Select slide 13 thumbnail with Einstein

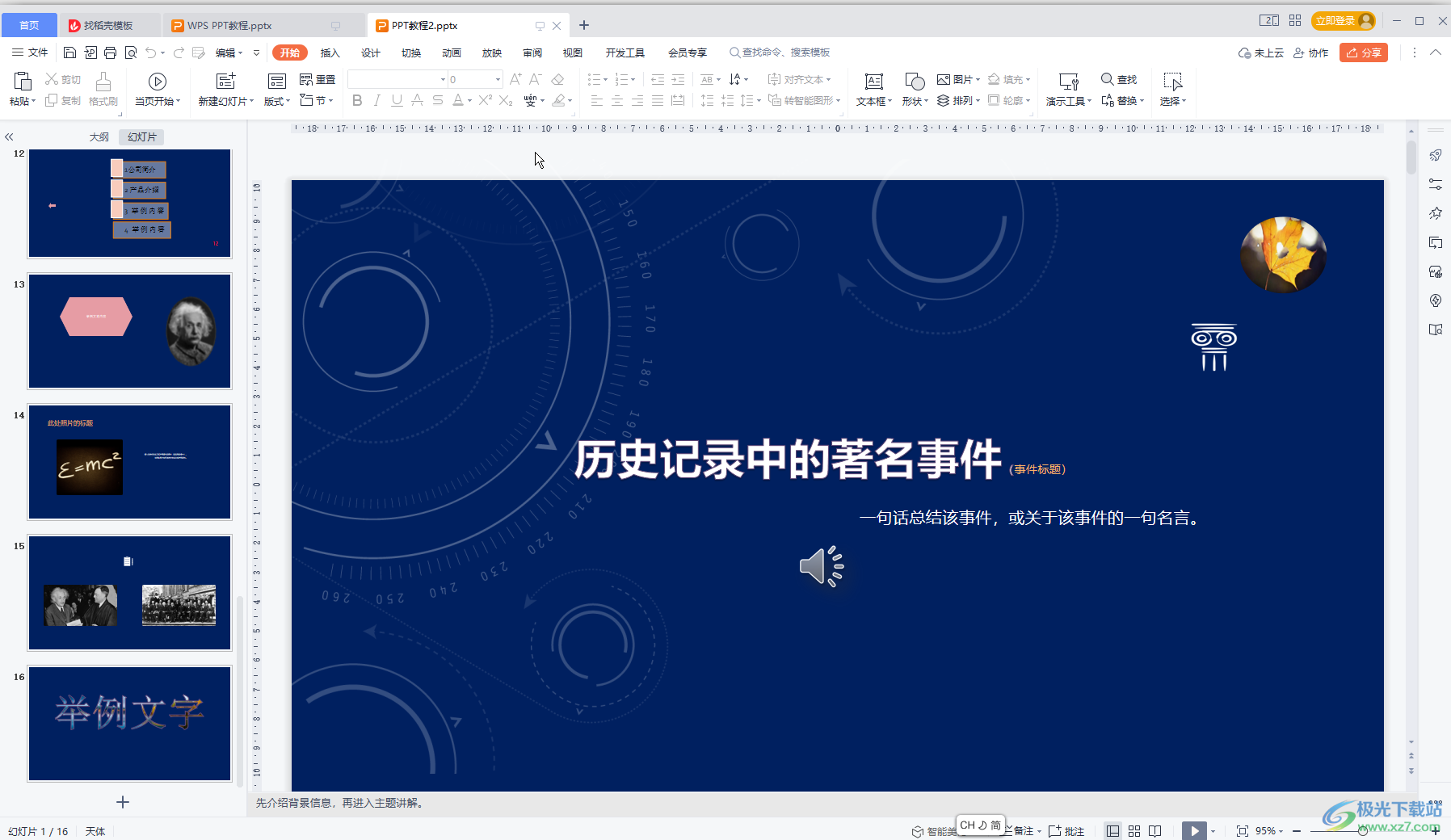tap(130, 331)
